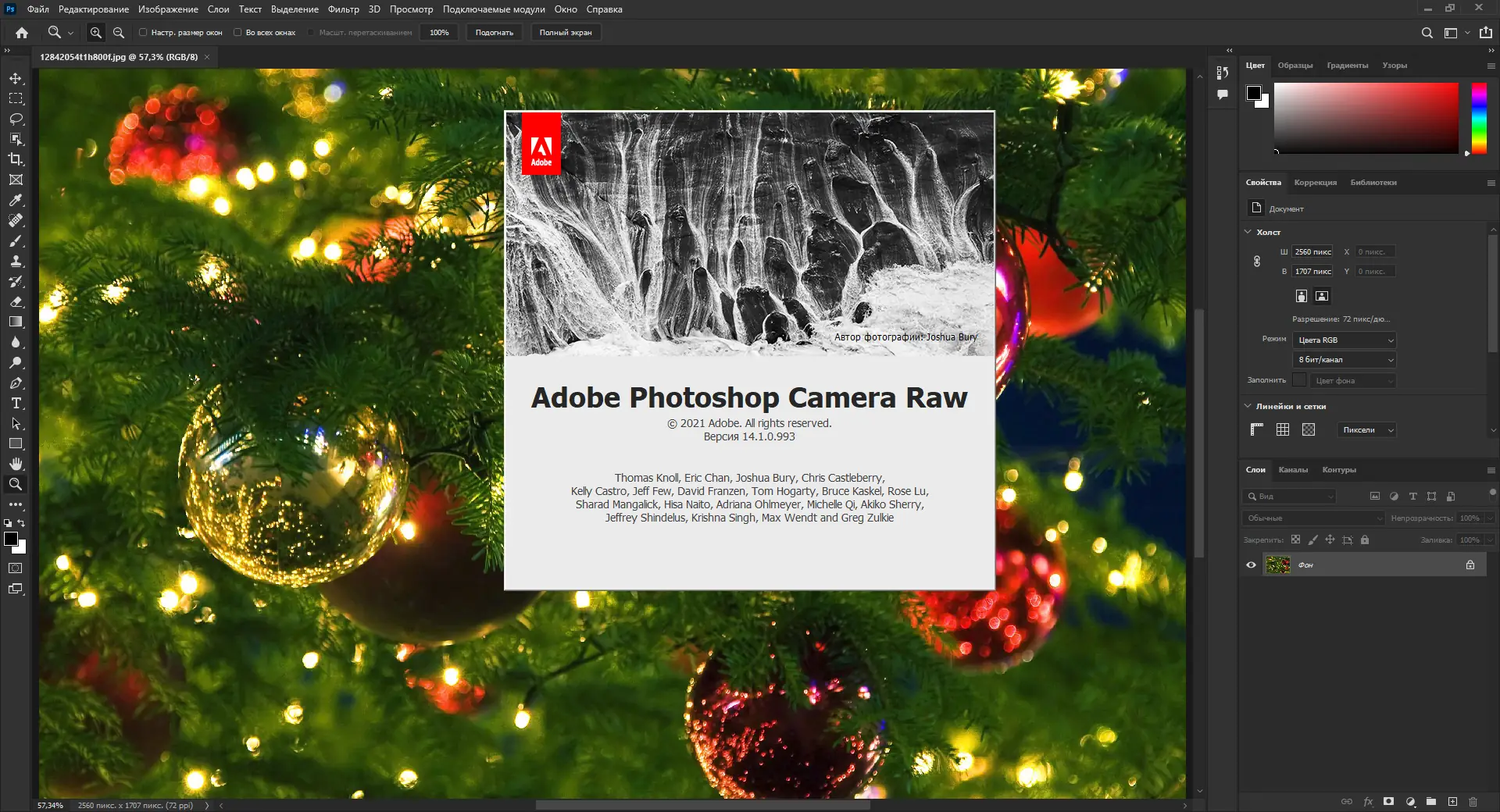The image size is (1500, 812).
Task: Hide the 'Фон' layer visibility eye
Action: pos(1251,565)
